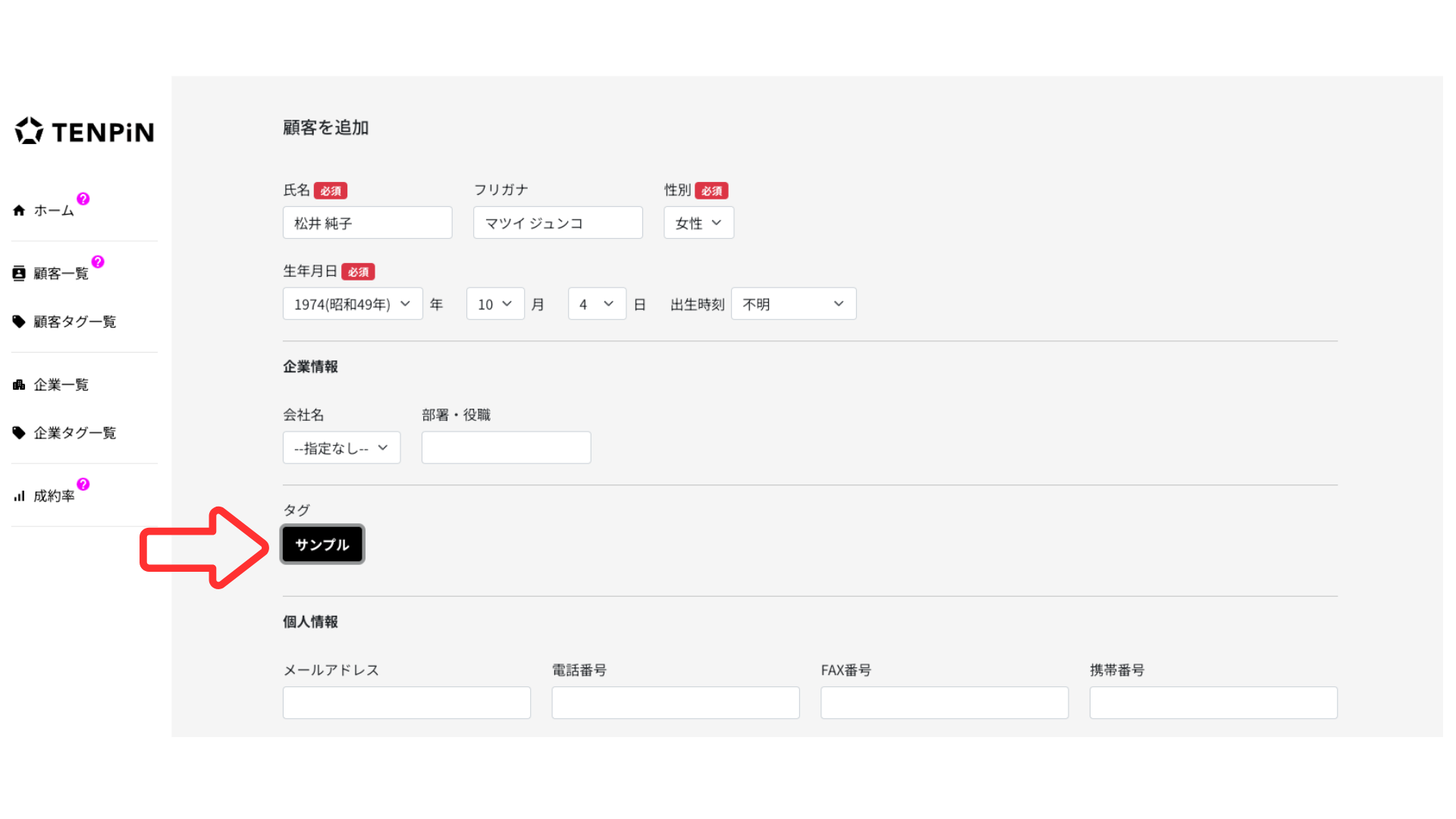Click the home icon in sidebar
Image resolution: width=1456 pixels, height=819 pixels.
pos(19,211)
